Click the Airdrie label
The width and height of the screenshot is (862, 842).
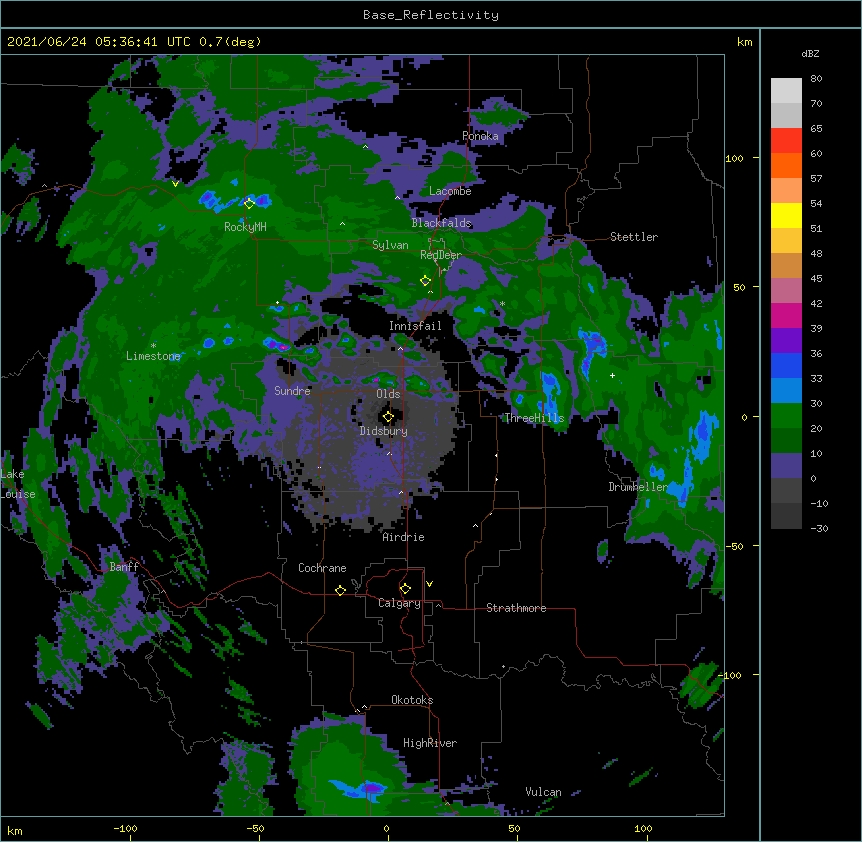(404, 537)
